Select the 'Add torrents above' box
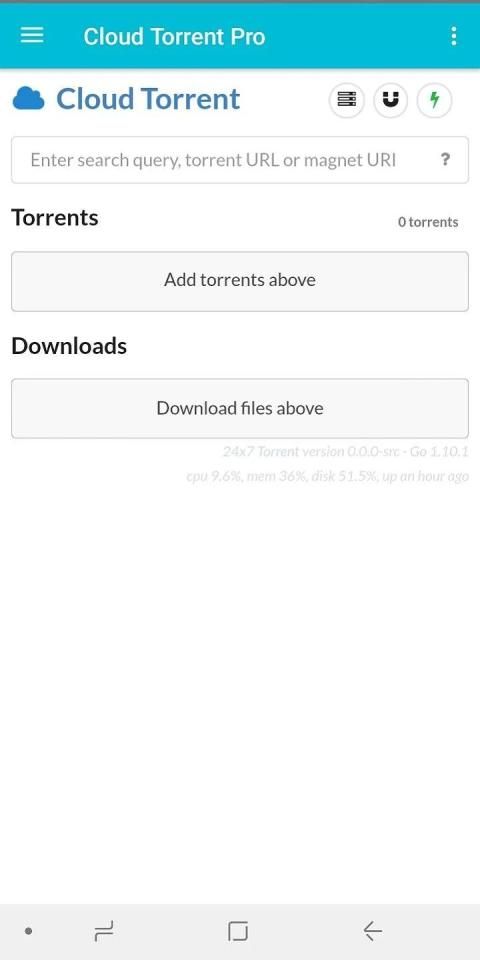Screen dimensions: 480x960 point(240,281)
